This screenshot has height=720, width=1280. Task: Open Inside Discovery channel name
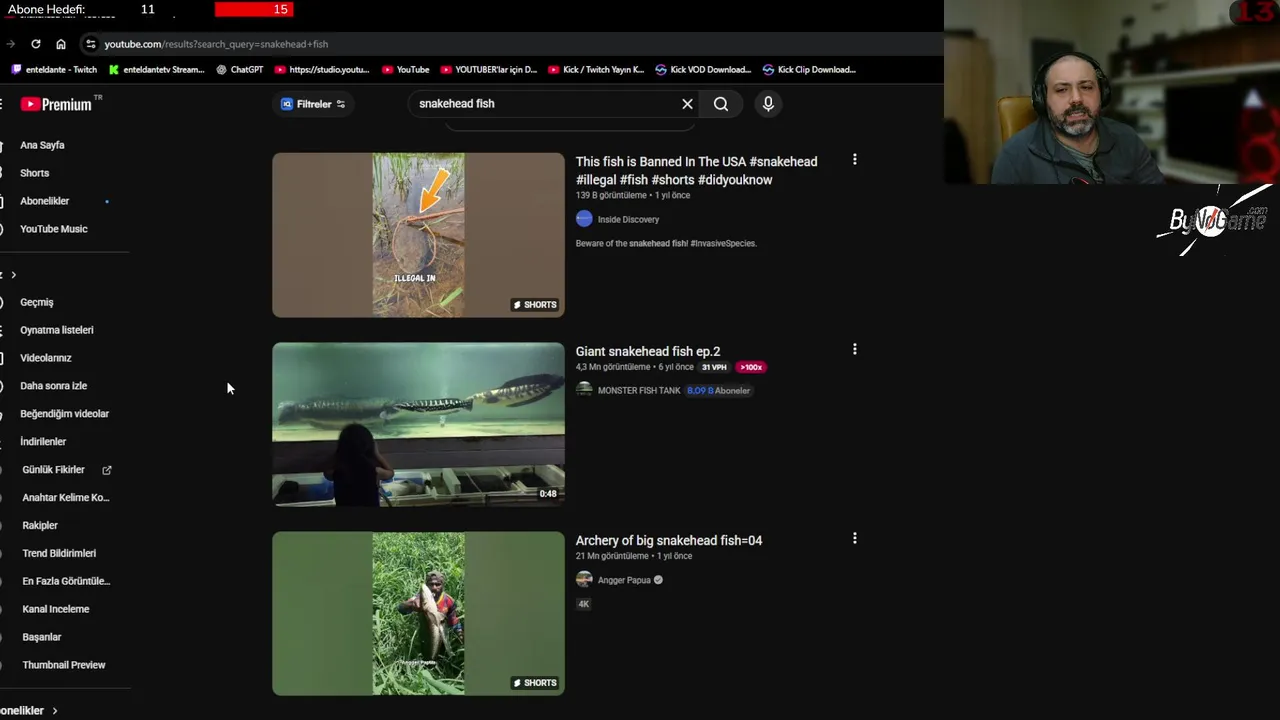coord(628,219)
